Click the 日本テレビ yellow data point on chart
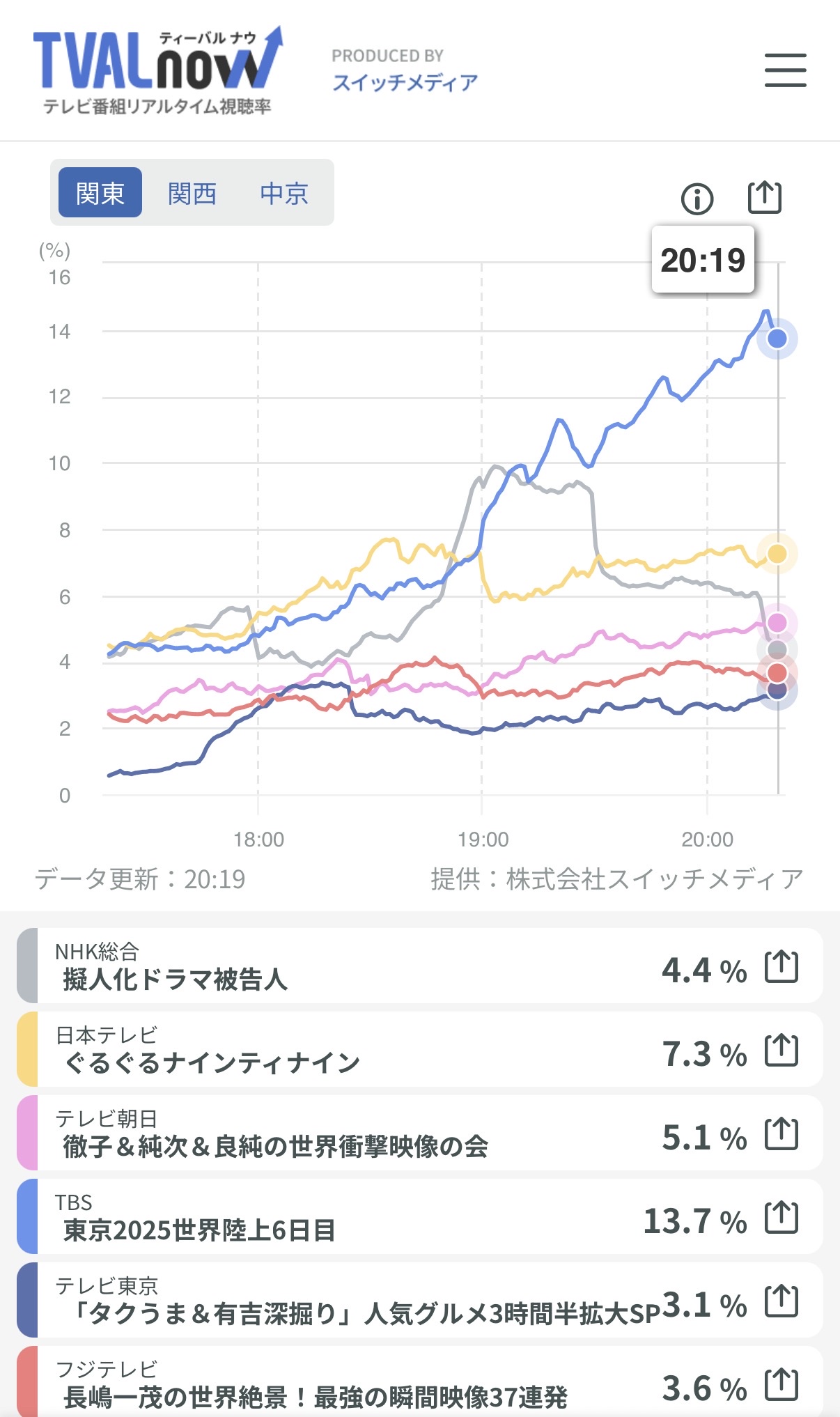 click(x=777, y=554)
